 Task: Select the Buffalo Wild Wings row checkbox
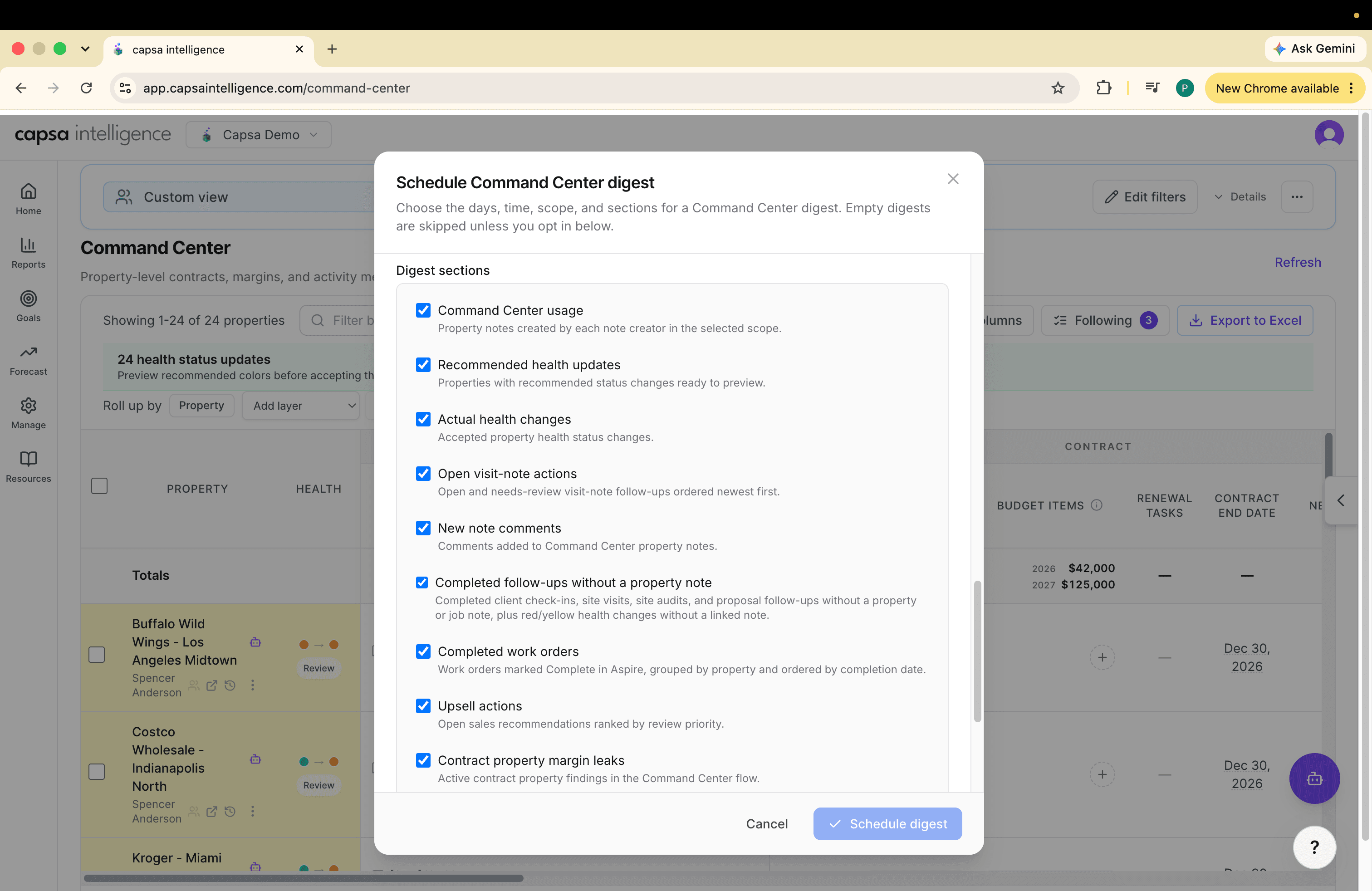96,655
